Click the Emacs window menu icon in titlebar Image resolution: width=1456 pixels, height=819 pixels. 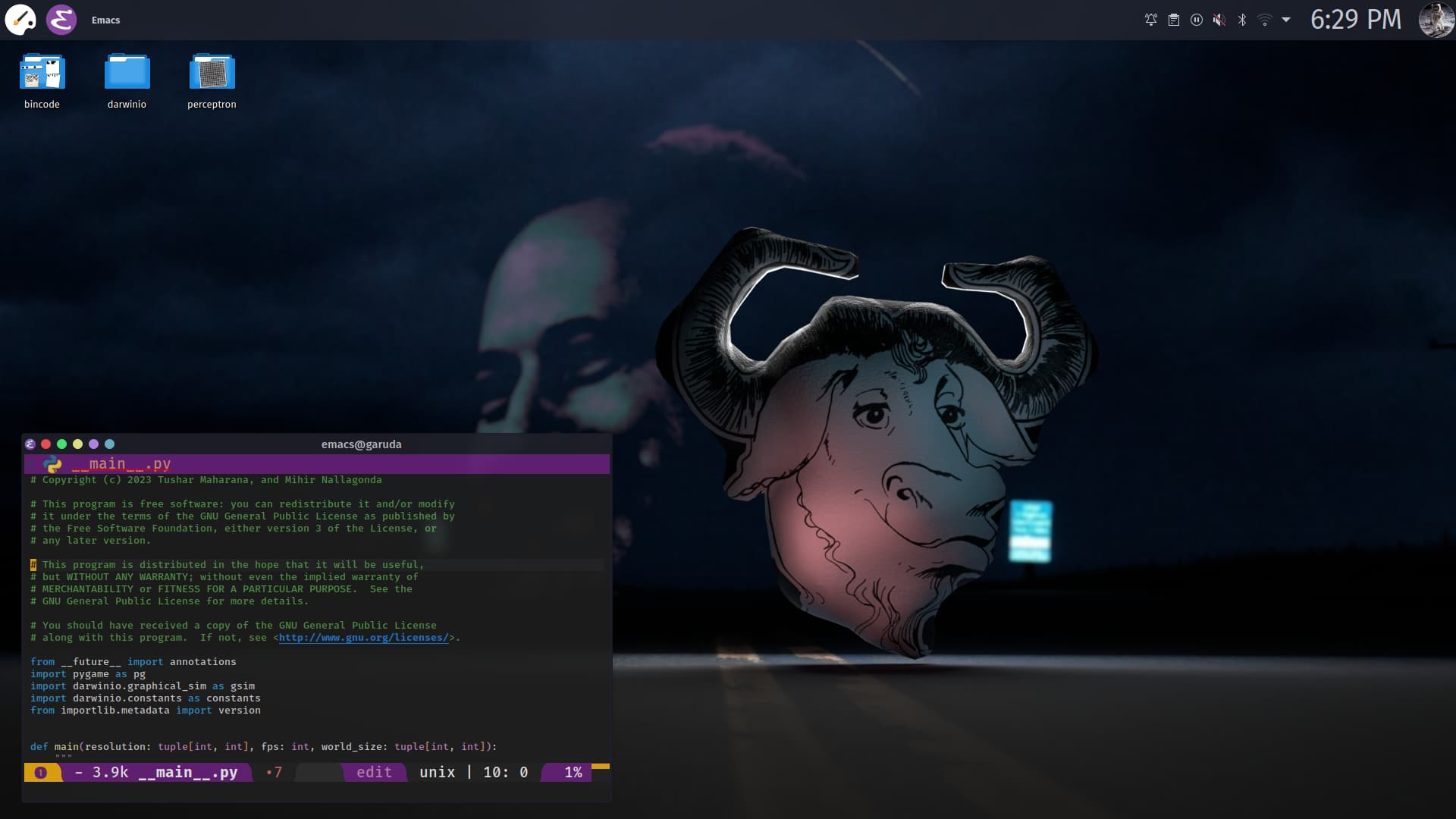click(30, 444)
